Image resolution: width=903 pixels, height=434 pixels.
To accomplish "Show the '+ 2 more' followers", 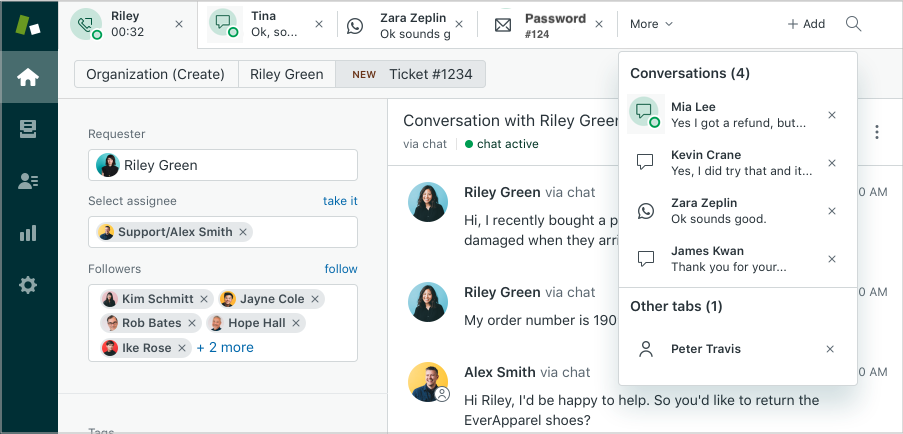I will pos(225,348).
